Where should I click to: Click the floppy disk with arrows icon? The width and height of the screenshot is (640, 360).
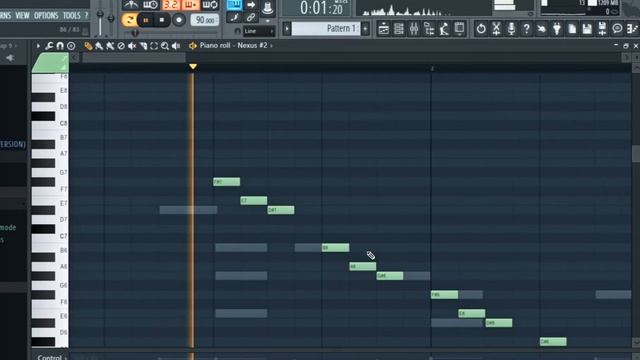coord(602,29)
